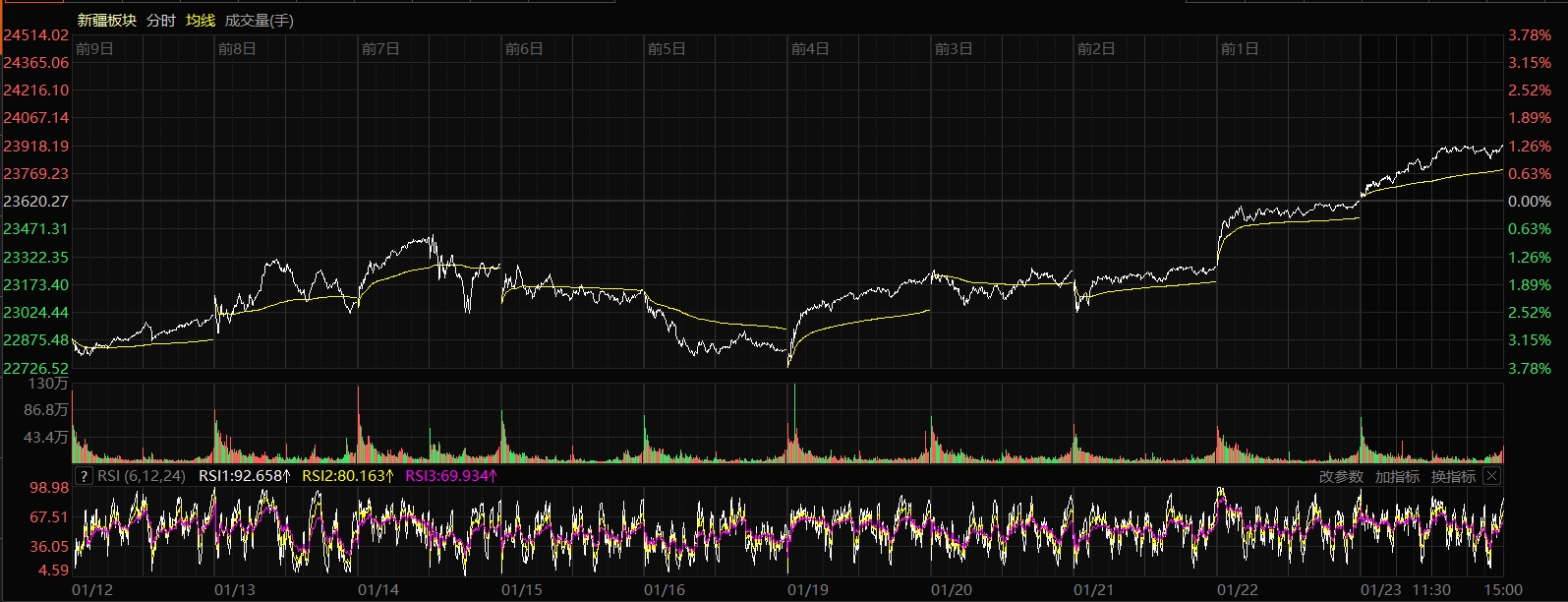Click 改参数 to edit RSI parameters
This screenshot has width=1568, height=602.
[x=1341, y=476]
